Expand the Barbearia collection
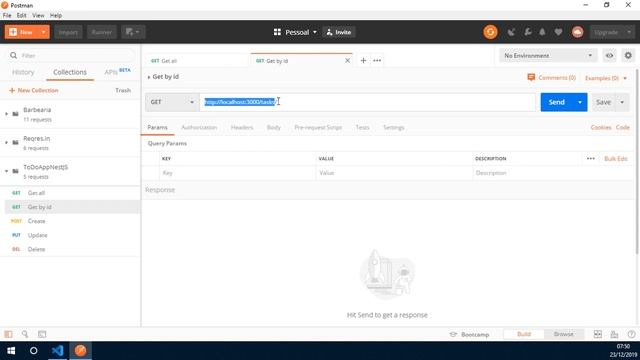Viewport: 640px width, 360px height. tap(7, 114)
